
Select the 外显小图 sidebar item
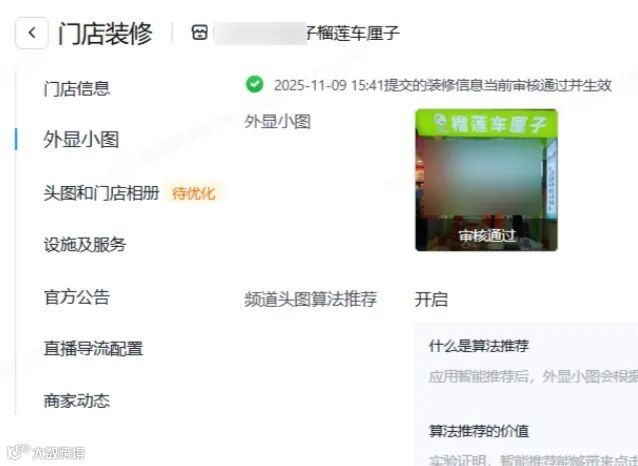click(x=81, y=140)
